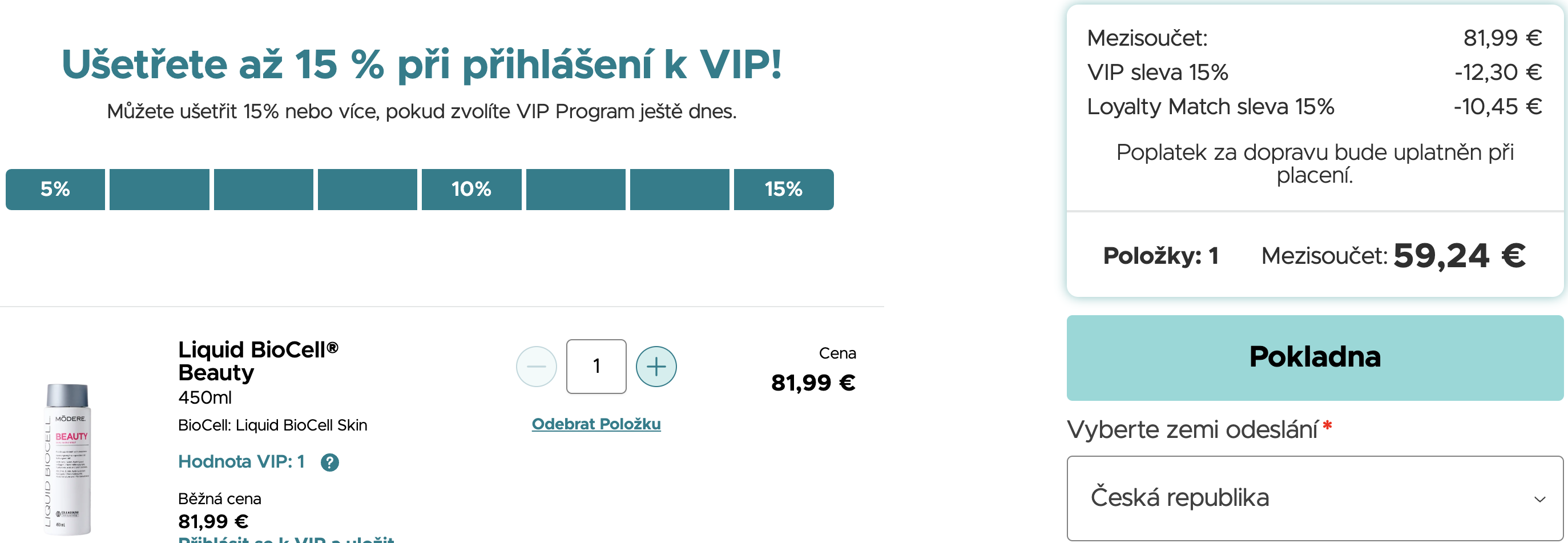Open the Hodnota VIP help question mark
Screen dimensions: 1568x543
[x=329, y=462]
